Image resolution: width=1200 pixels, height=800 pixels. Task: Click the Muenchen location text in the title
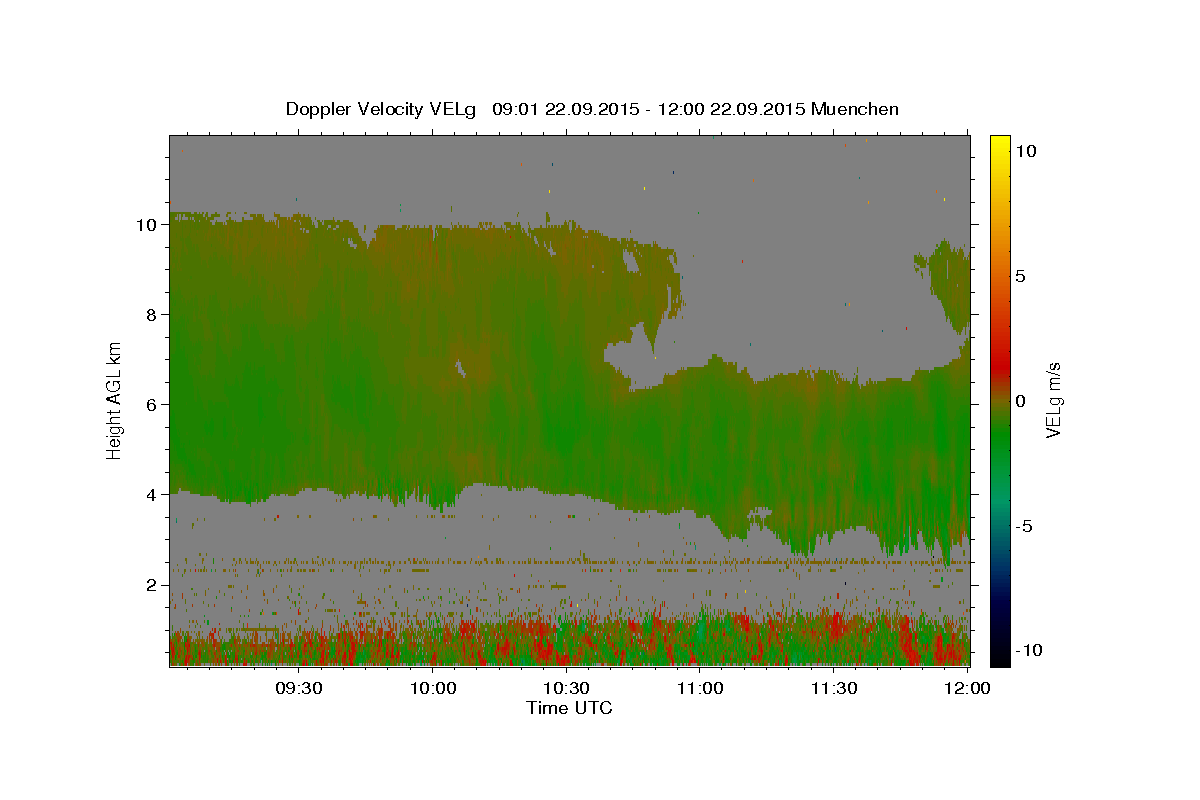pos(855,109)
